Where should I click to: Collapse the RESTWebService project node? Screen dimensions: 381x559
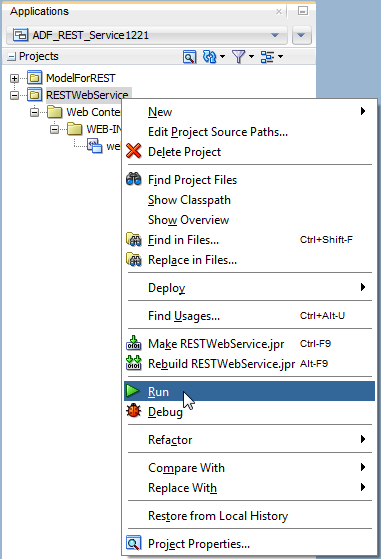click(14, 95)
